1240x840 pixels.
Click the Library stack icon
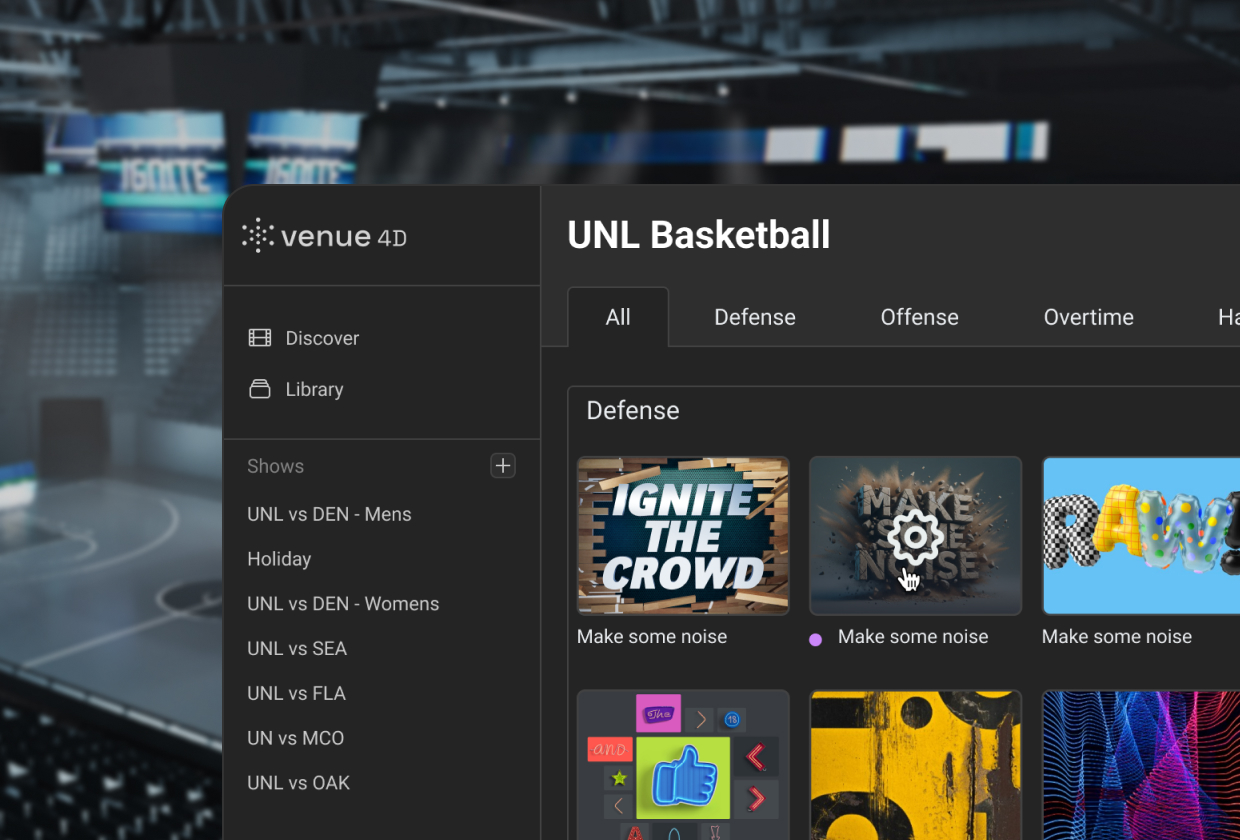[260, 389]
